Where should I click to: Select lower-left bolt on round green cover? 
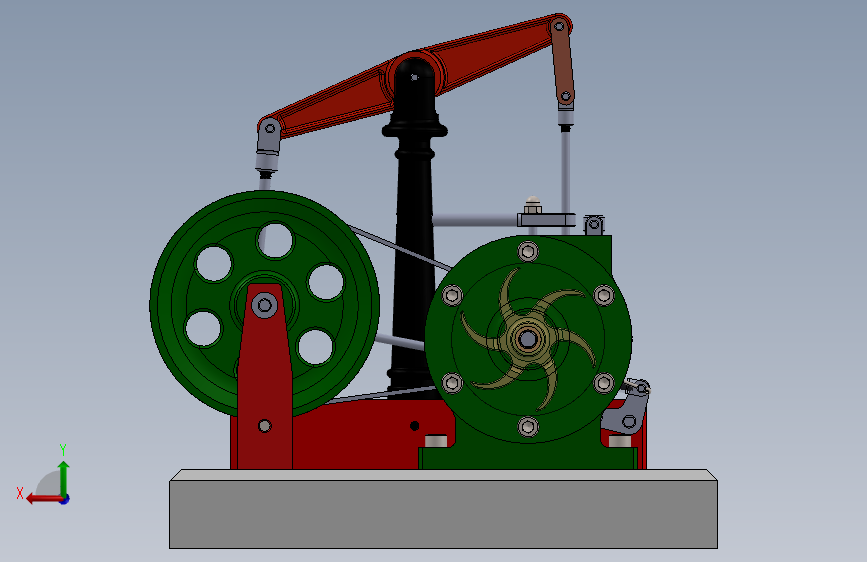pos(452,382)
